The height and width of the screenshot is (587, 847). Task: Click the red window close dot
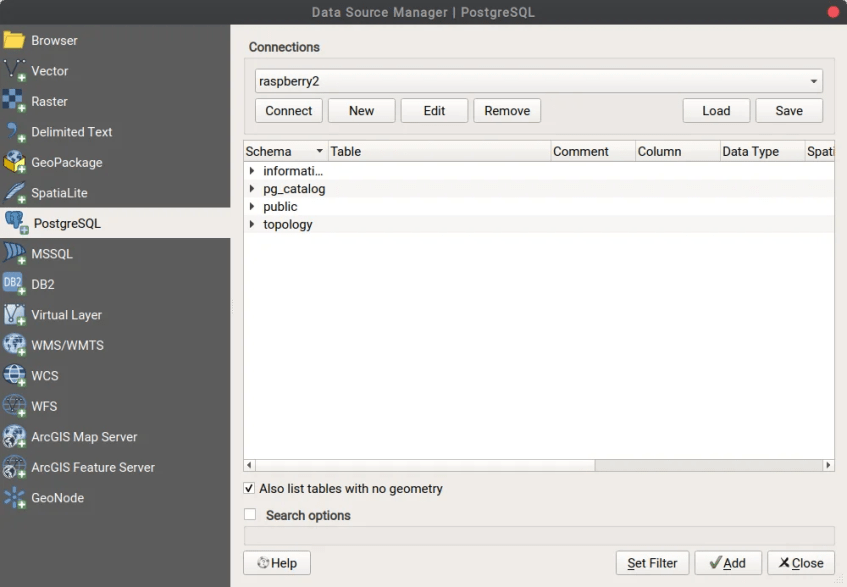[x=833, y=12]
